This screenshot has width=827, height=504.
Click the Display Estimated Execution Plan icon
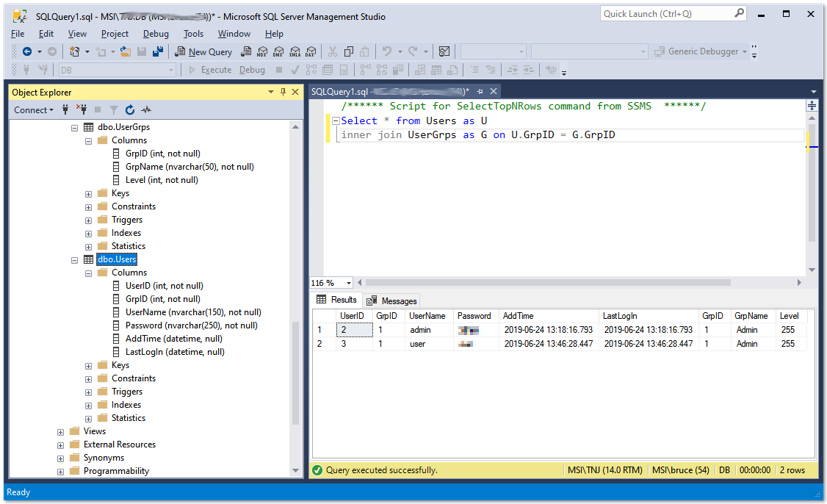[311, 70]
